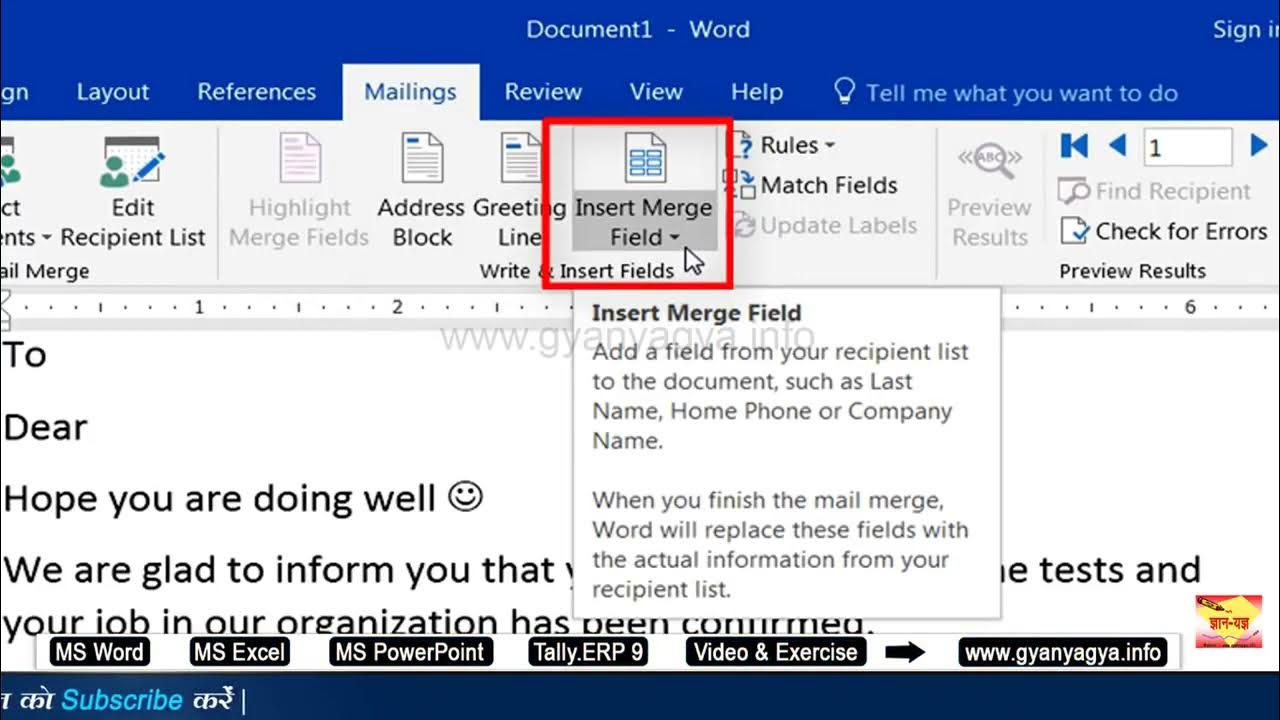The width and height of the screenshot is (1280, 720).
Task: Click the MS Excel label in banner
Action: pyautogui.click(x=240, y=652)
